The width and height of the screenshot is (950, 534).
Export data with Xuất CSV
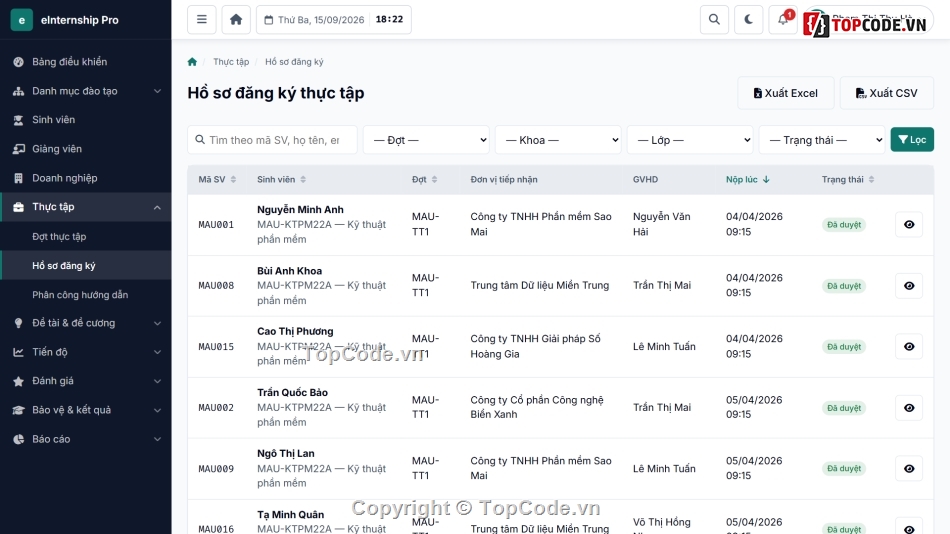(886, 93)
